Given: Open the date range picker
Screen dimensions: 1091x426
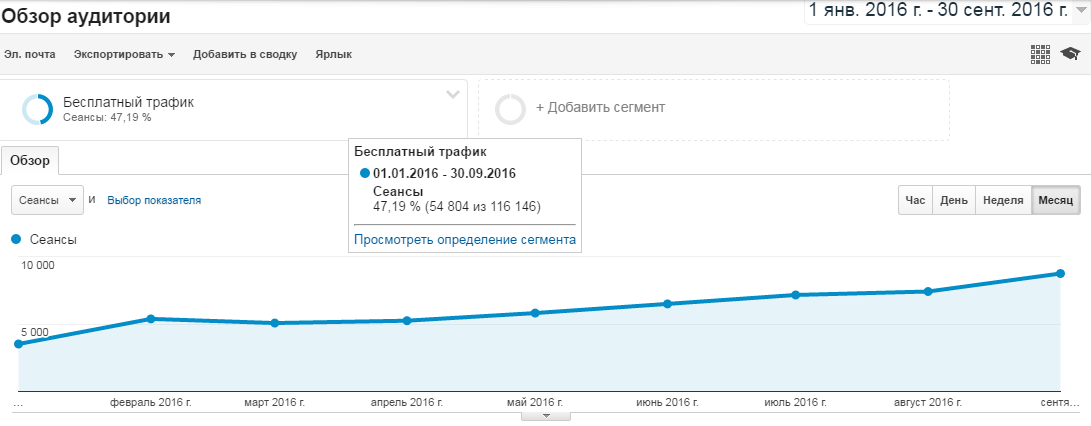Looking at the screenshot, I should 945,12.
